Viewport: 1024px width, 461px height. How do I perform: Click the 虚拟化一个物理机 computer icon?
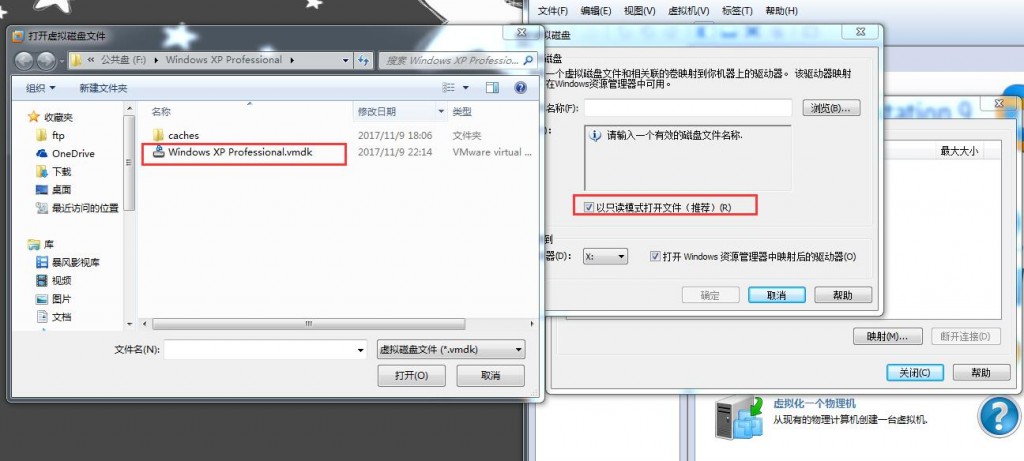[739, 416]
